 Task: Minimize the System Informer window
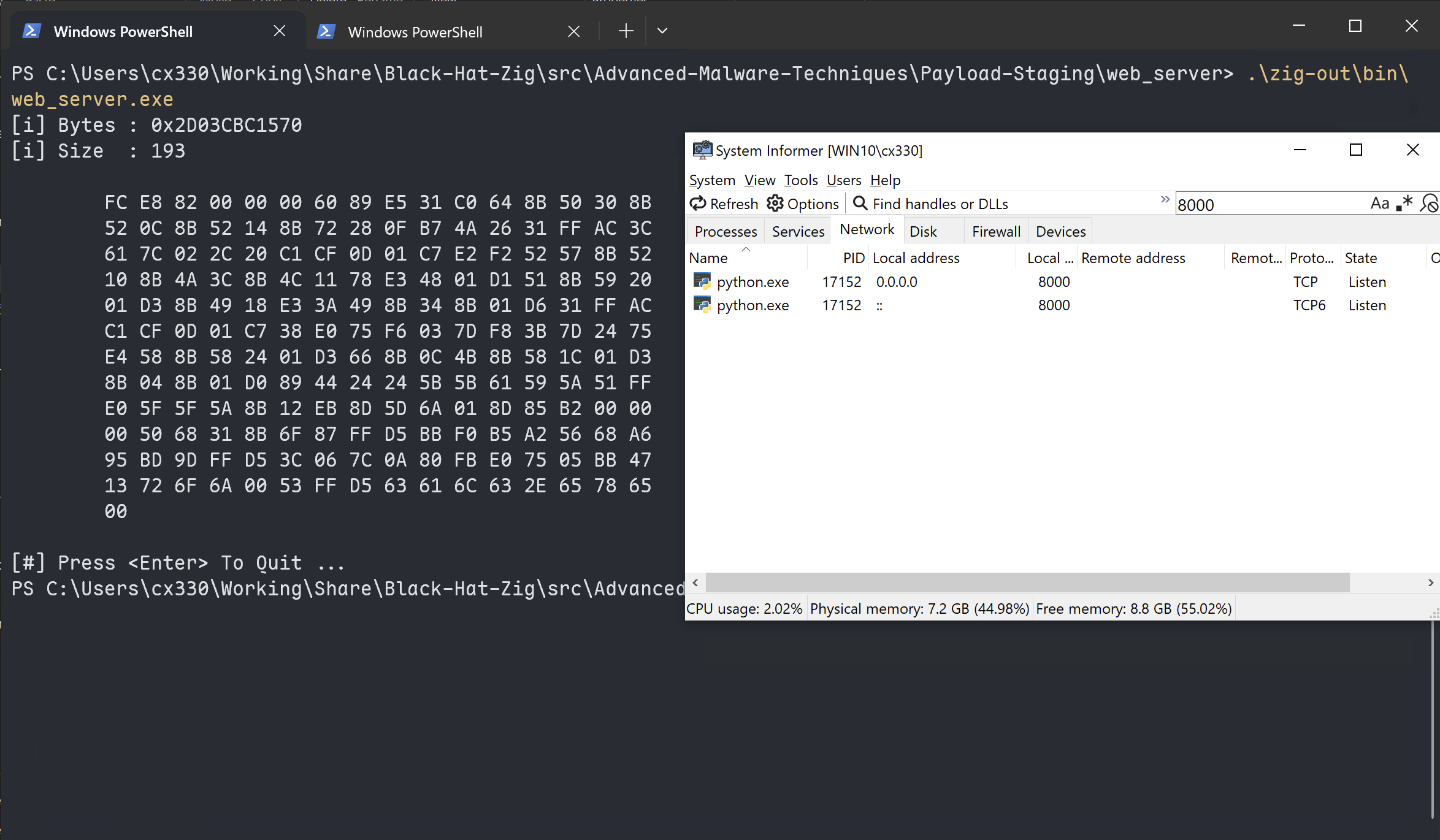[1300, 150]
